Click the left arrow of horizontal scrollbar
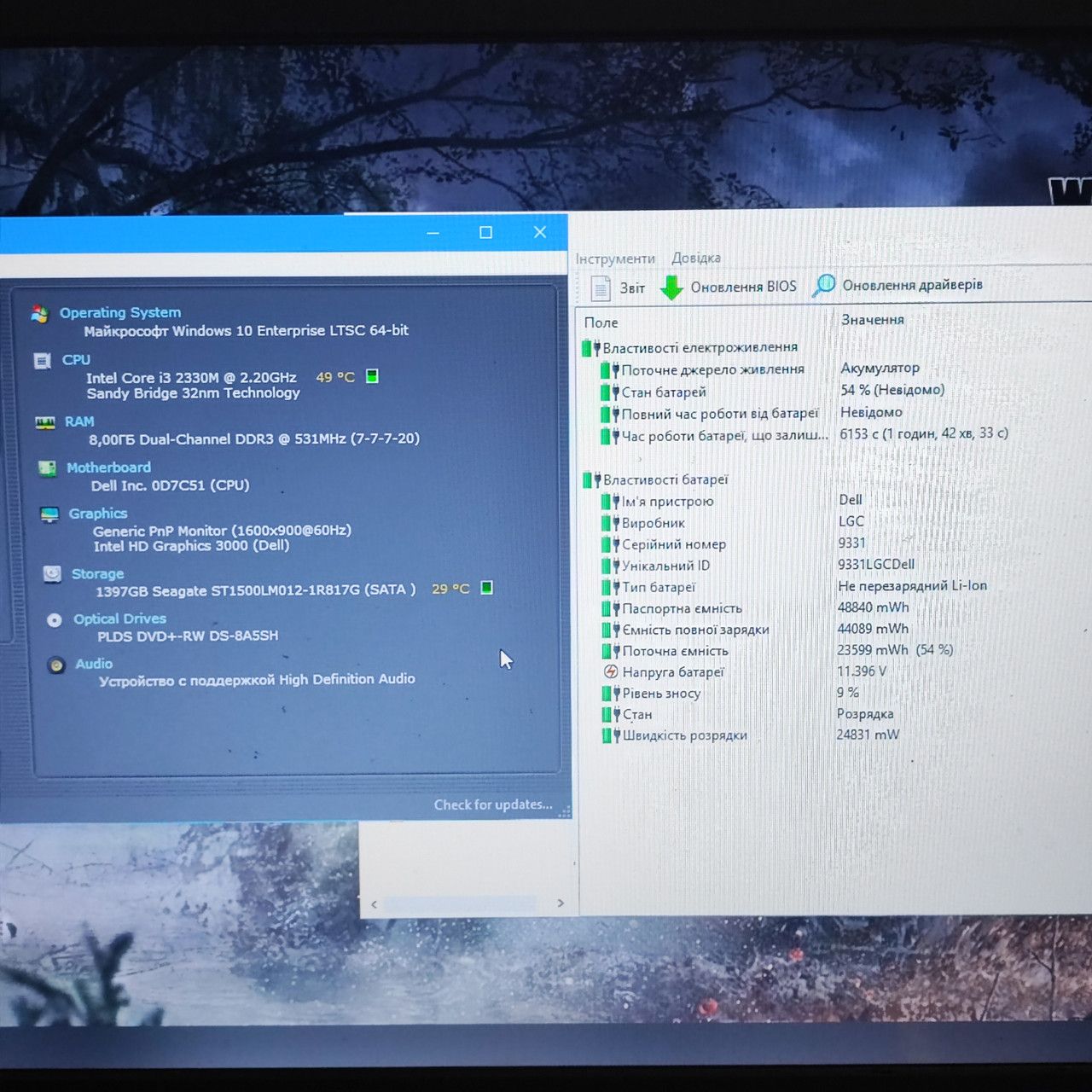The height and width of the screenshot is (1092, 1092). point(374,904)
